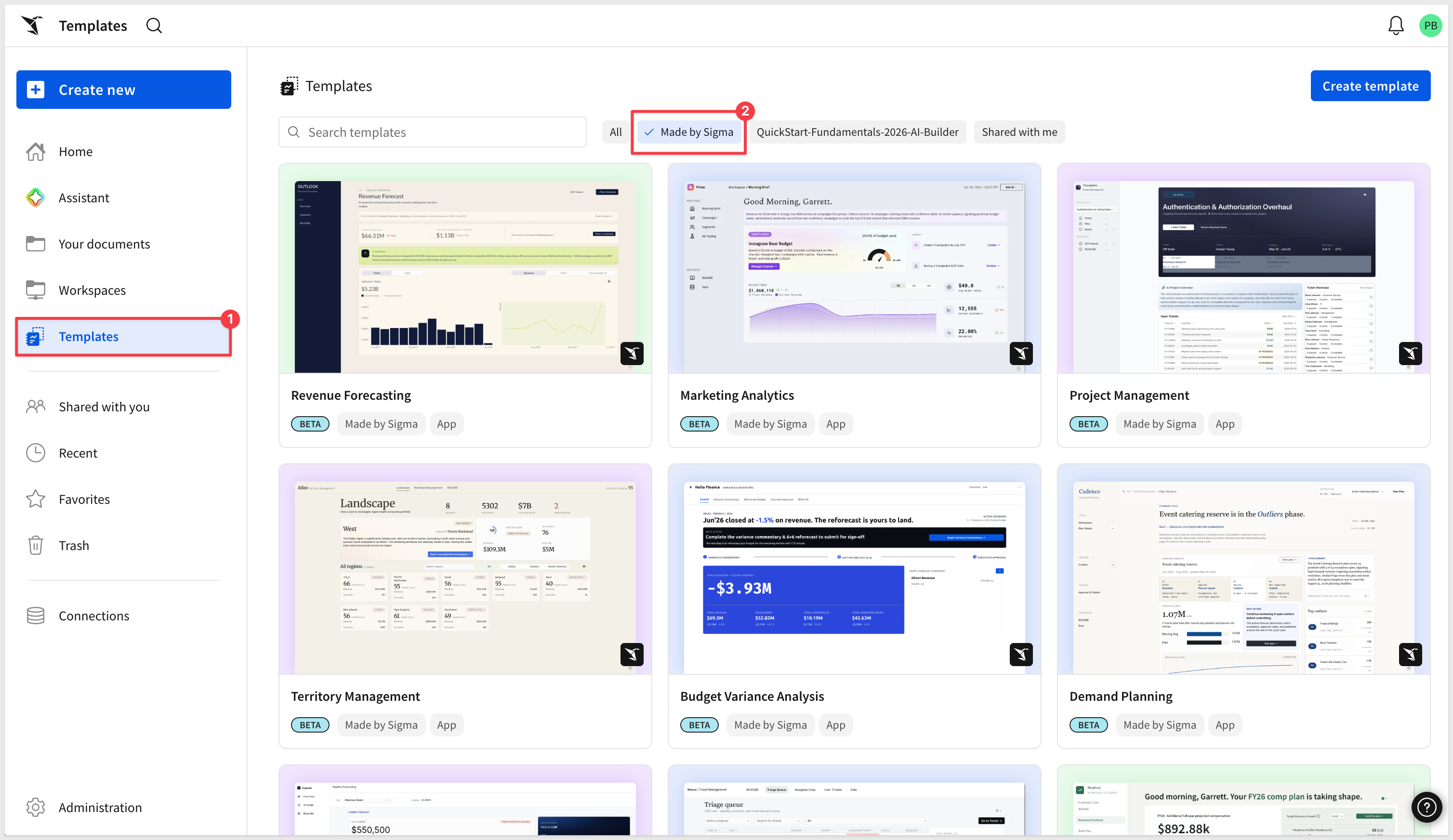1453x840 pixels.
Task: Toggle the Made by Sigma filter chip
Action: (689, 132)
